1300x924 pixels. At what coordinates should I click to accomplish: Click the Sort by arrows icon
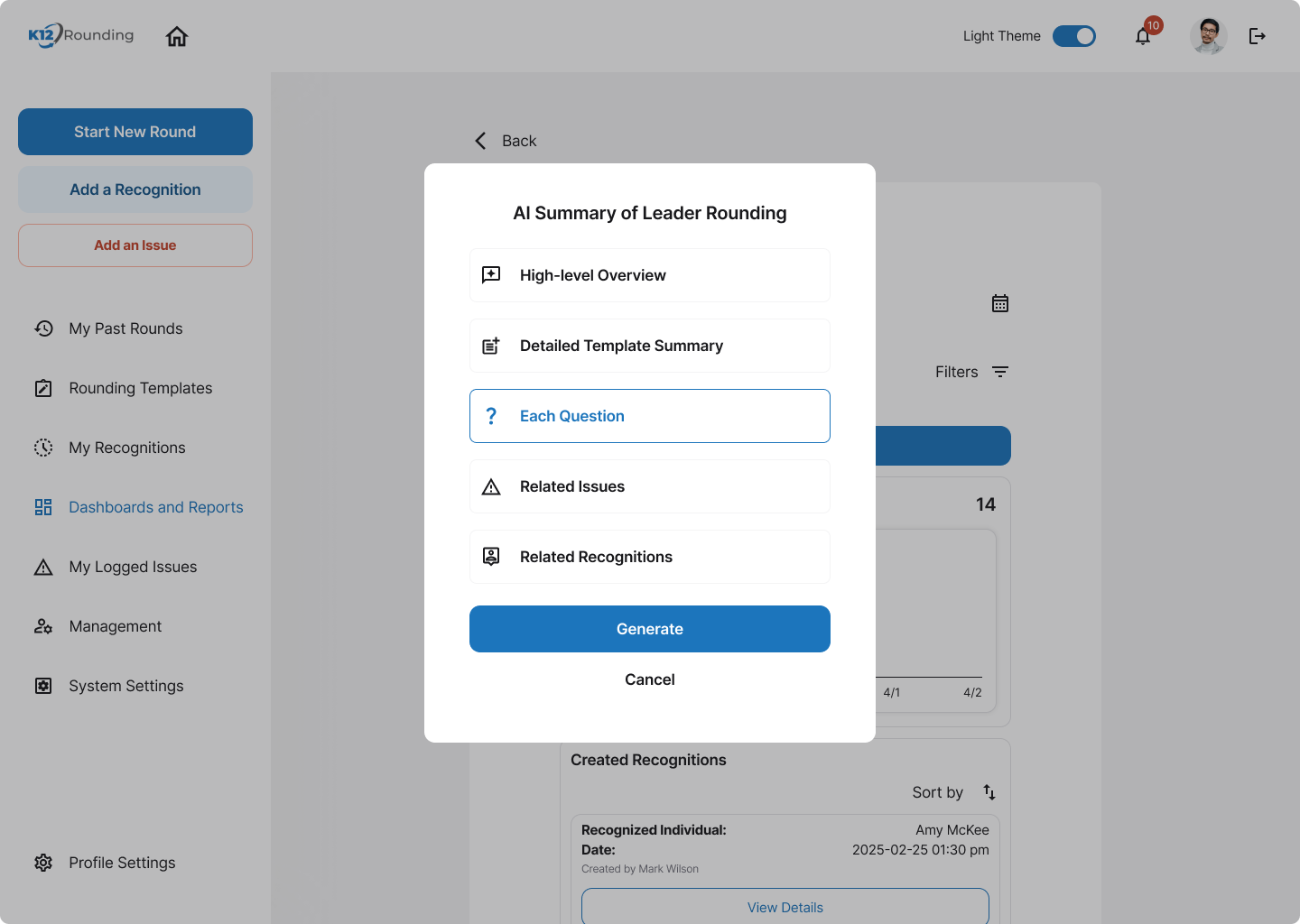(989, 792)
